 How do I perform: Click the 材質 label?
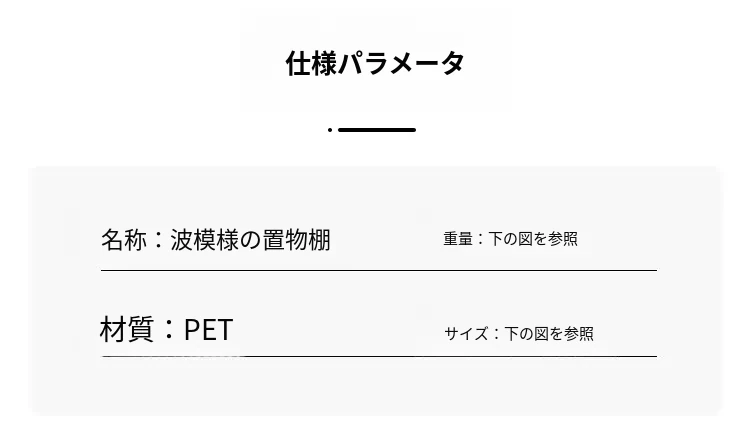click(x=123, y=329)
